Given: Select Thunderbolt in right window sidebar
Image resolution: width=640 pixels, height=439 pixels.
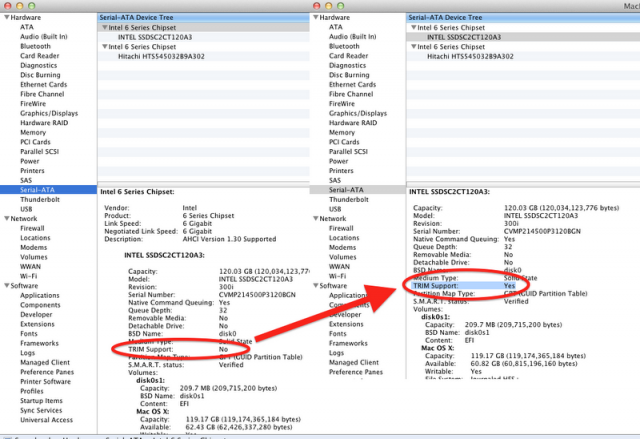Looking at the screenshot, I should [349, 200].
